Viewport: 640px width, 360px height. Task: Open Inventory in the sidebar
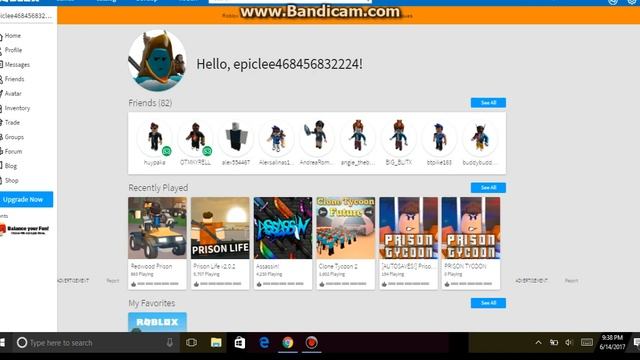17,108
